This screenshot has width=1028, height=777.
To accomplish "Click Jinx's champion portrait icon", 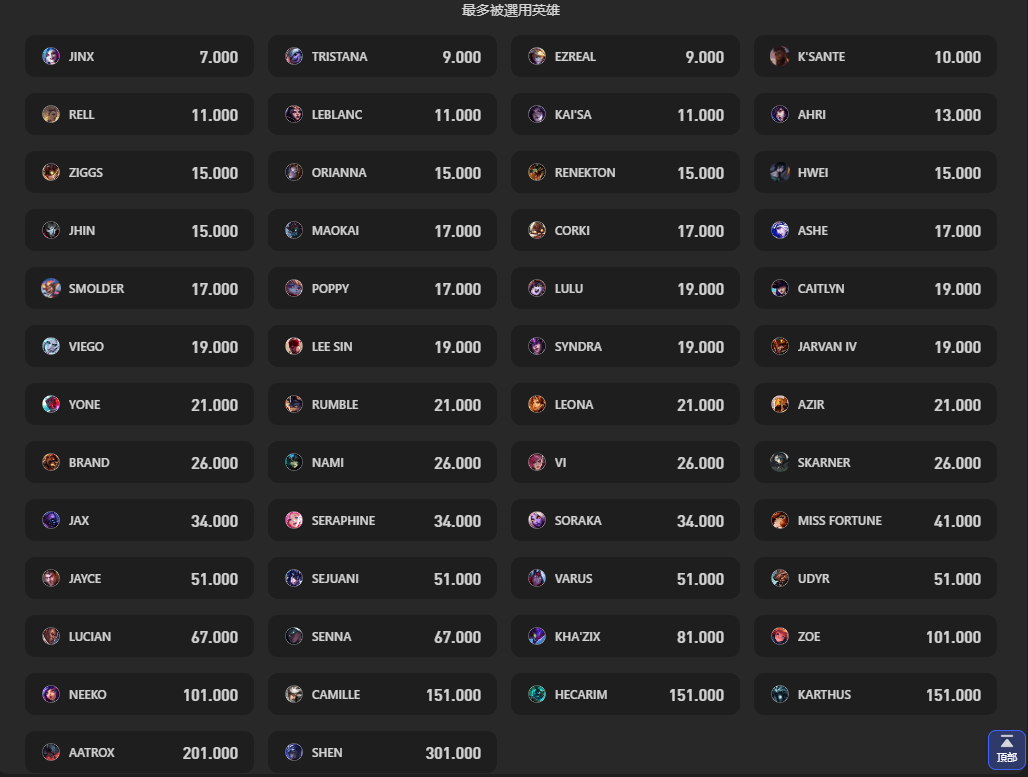I will coord(51,57).
